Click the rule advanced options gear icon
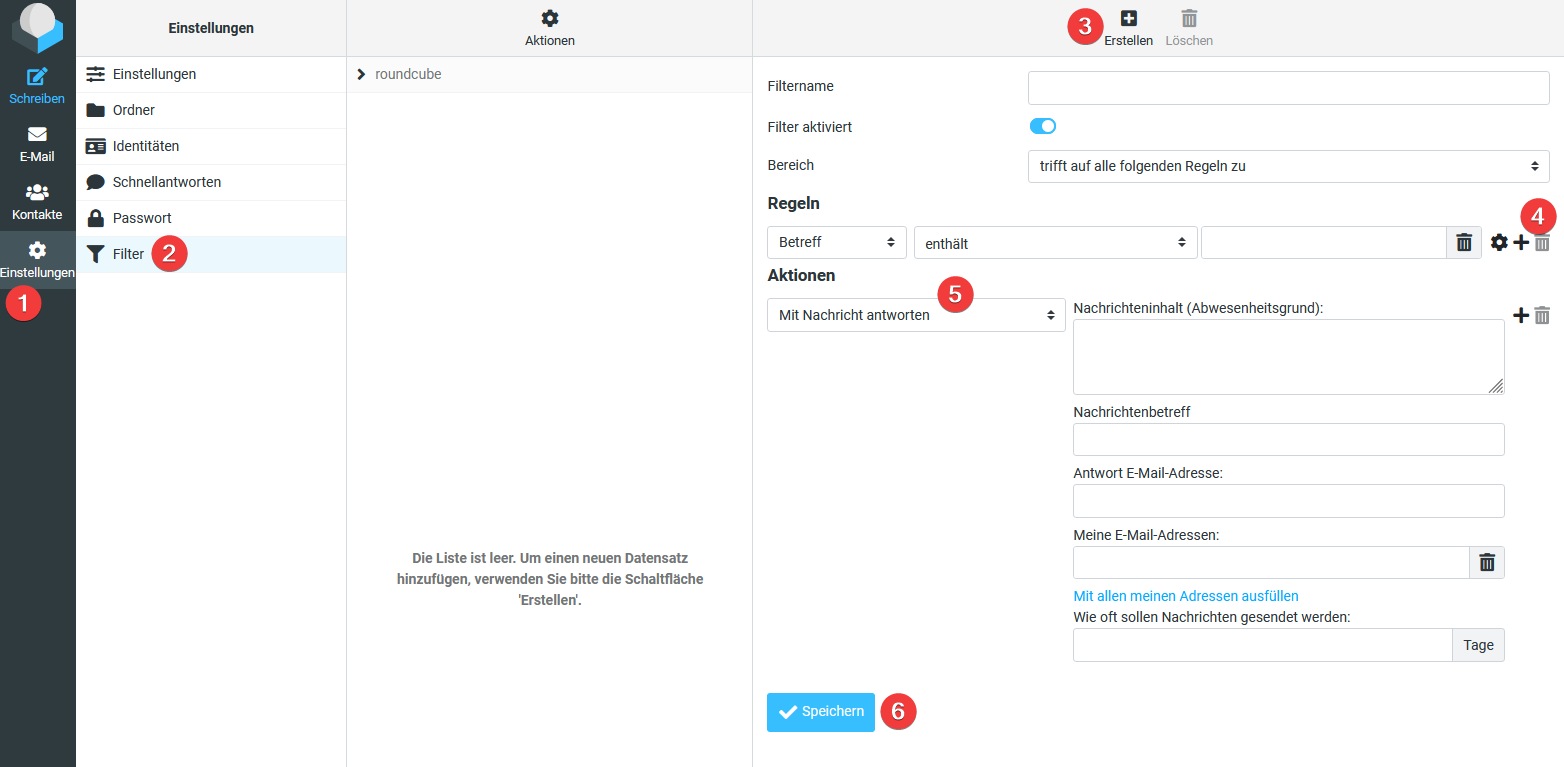The image size is (1564, 767). click(x=1498, y=242)
